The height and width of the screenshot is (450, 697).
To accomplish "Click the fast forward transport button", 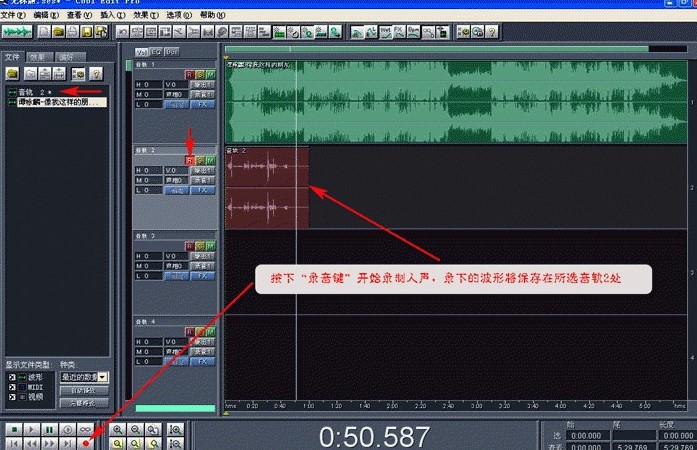I will click(49, 443).
